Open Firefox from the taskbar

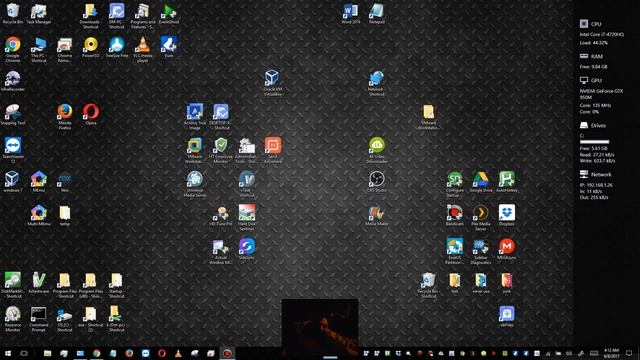click(x=129, y=353)
